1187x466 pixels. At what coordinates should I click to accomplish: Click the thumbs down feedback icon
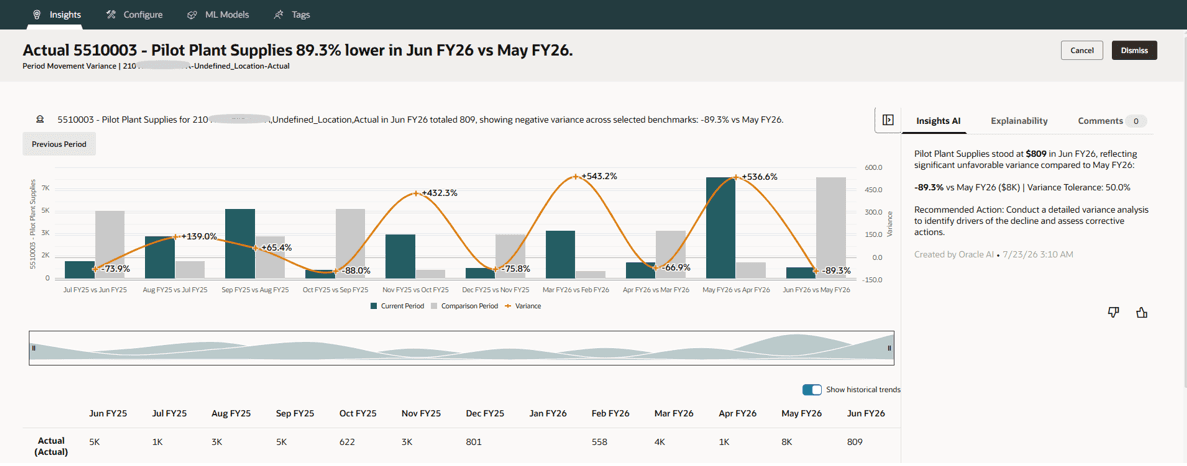click(x=1113, y=312)
